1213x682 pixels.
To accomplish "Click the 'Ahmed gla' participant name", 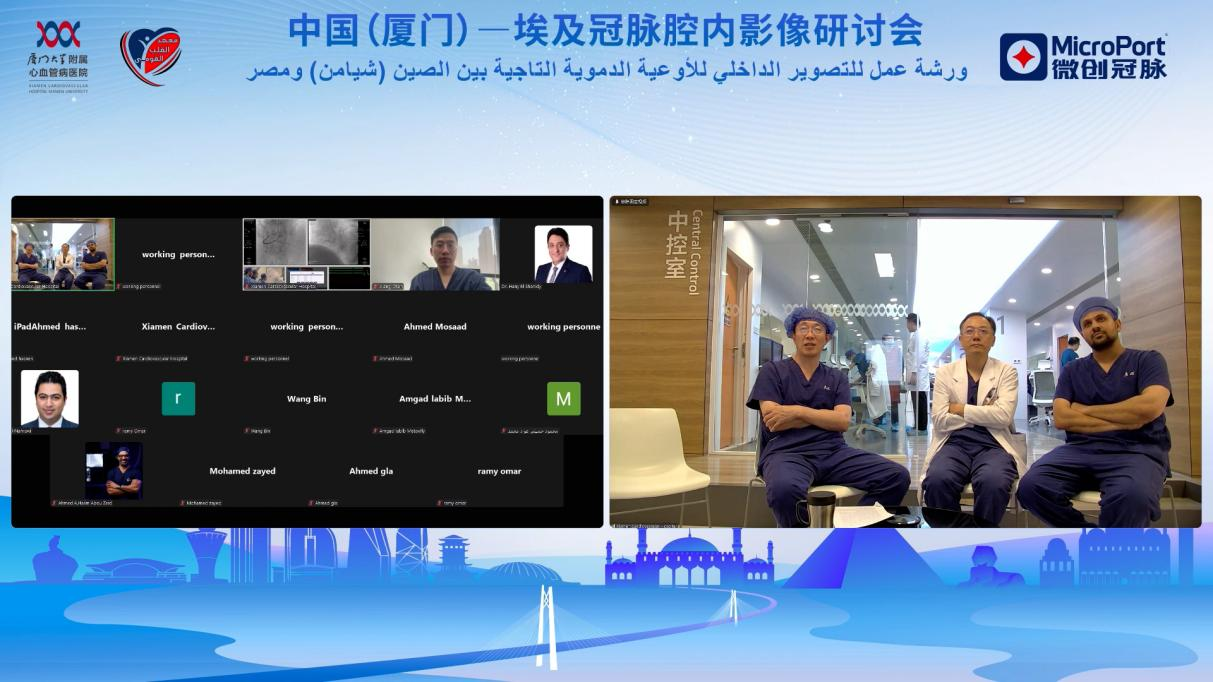I will [371, 471].
